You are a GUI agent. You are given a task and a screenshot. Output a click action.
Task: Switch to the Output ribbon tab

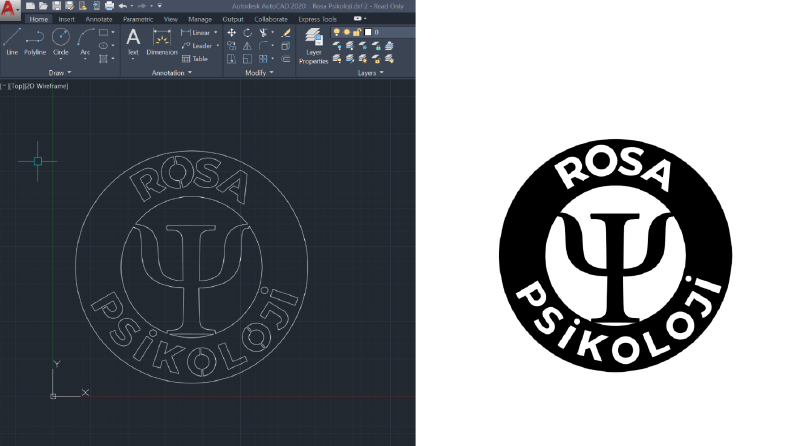233,19
